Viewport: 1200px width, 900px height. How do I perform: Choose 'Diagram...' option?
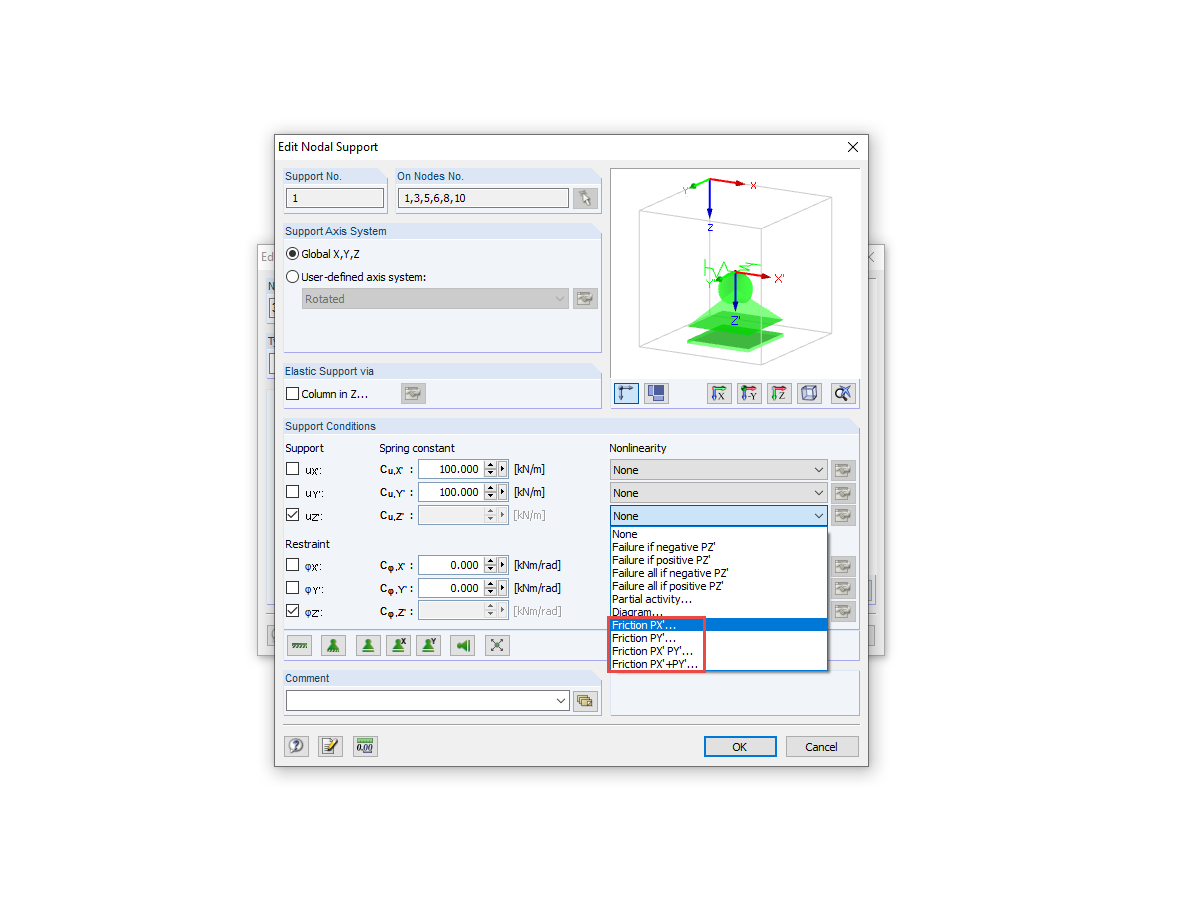719,612
